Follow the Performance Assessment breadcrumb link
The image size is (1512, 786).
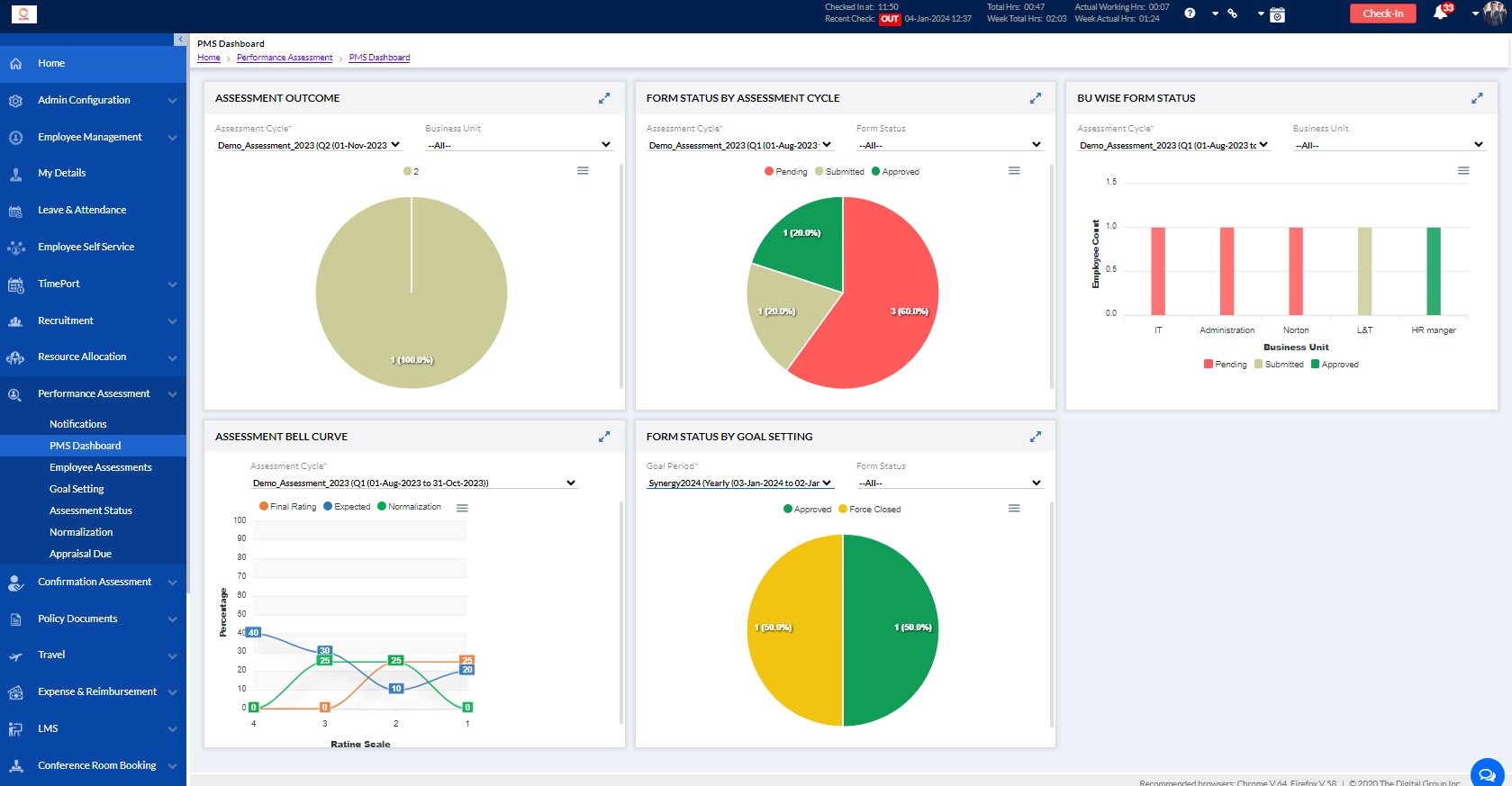click(285, 58)
